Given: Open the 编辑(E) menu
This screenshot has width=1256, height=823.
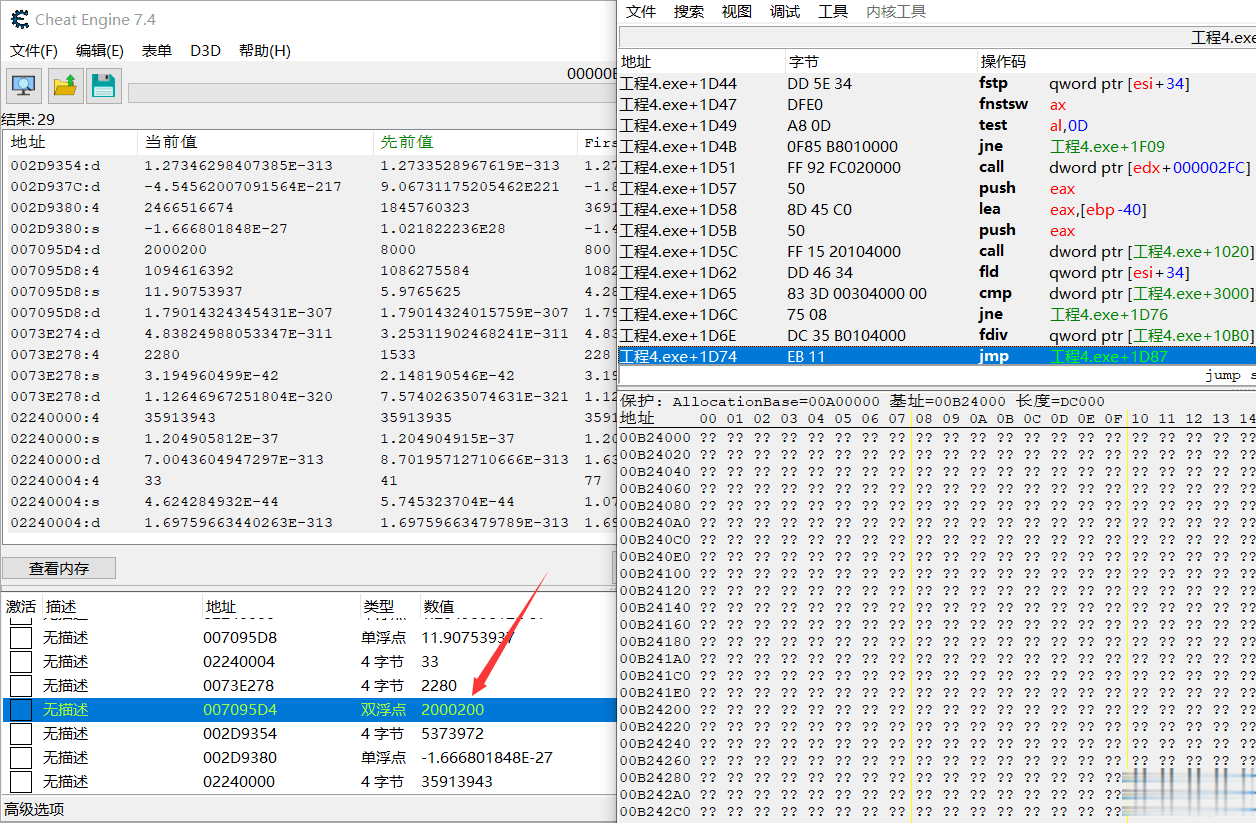Looking at the screenshot, I should [100, 51].
